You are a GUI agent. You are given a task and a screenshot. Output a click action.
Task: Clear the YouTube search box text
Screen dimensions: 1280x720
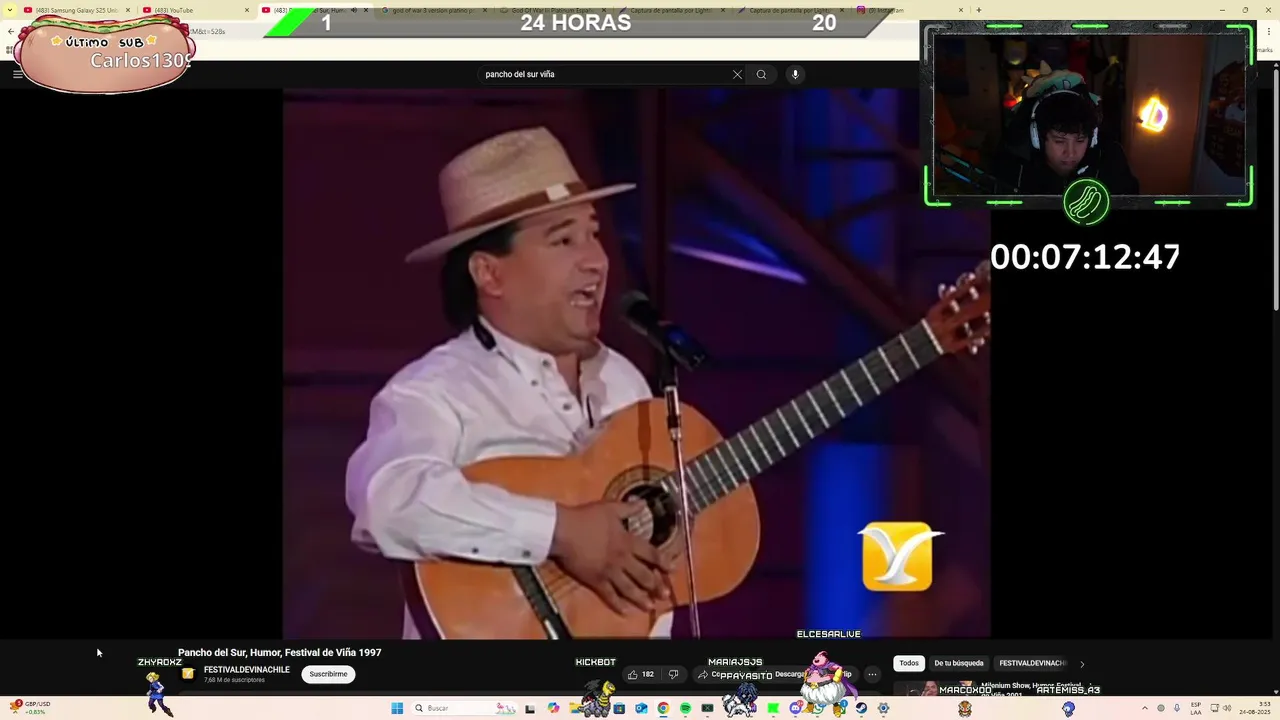[737, 74]
